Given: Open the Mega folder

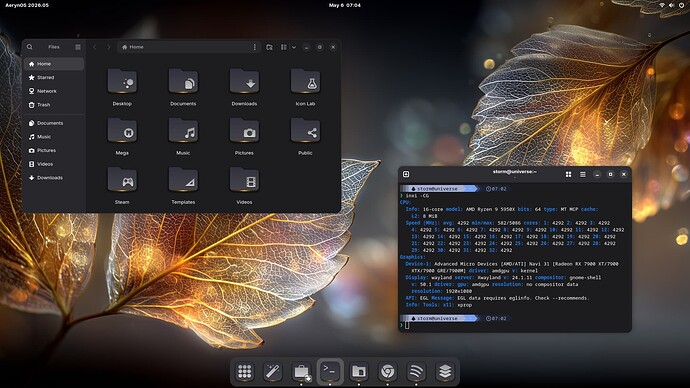Looking at the screenshot, I should [122, 131].
